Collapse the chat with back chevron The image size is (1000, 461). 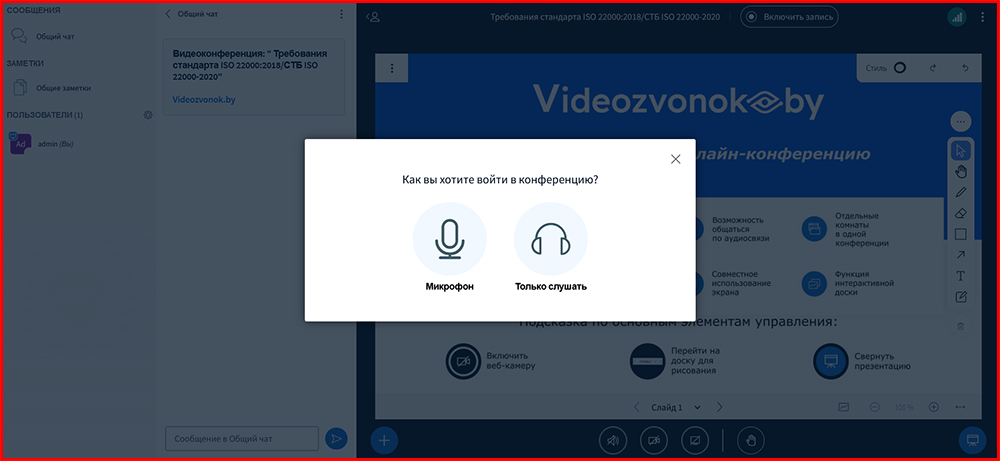168,14
